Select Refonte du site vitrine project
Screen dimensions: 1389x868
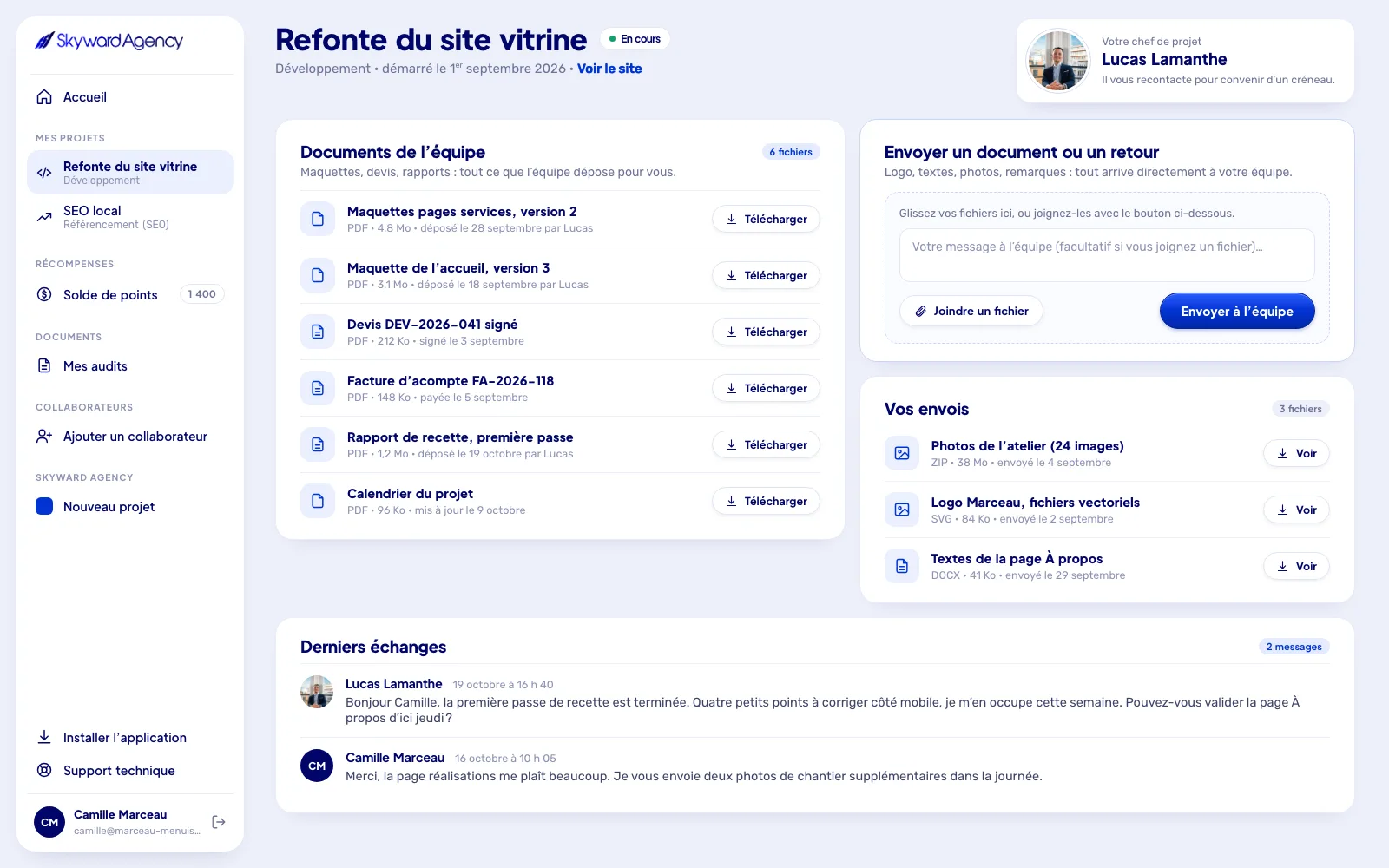(130, 173)
